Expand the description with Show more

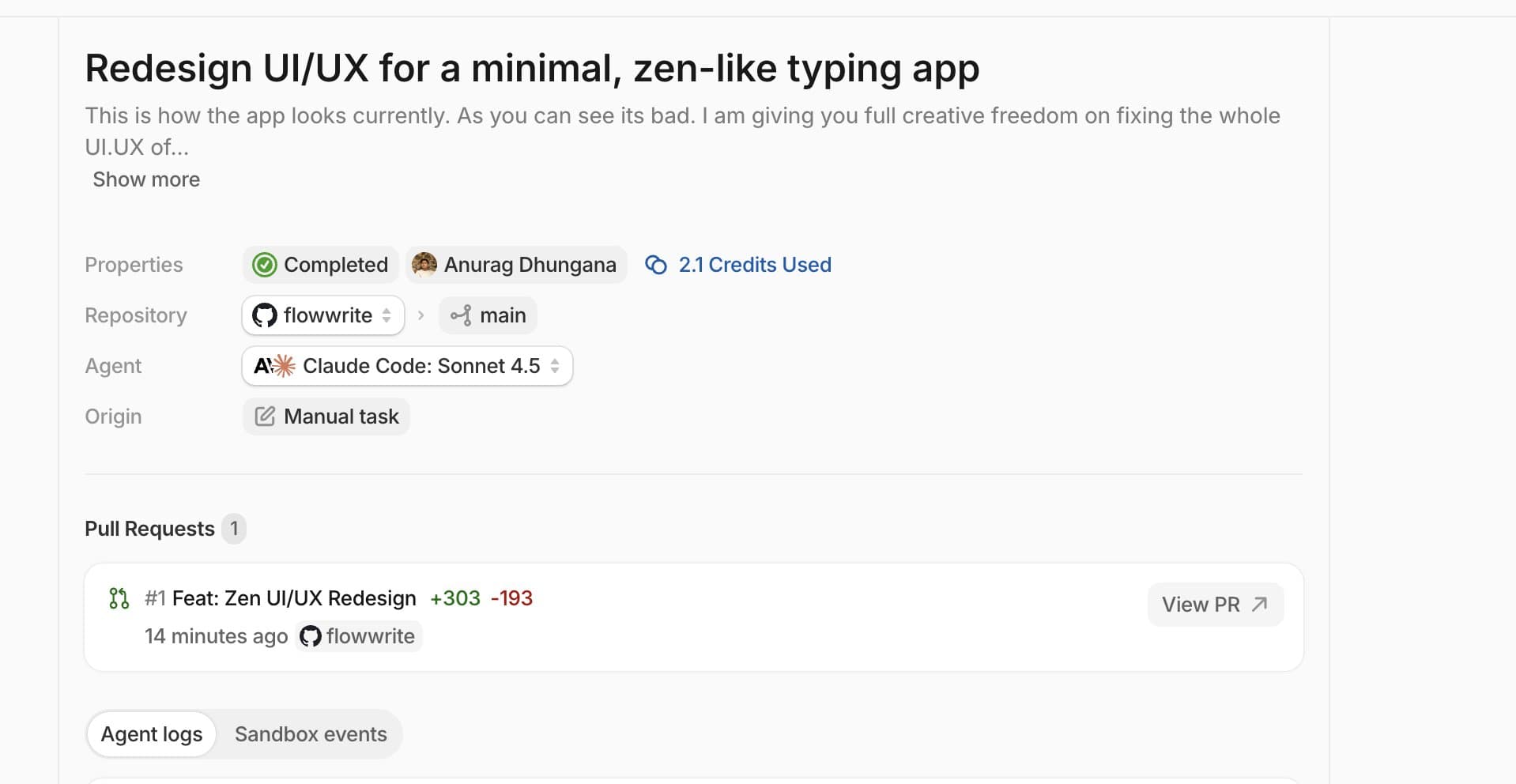coord(145,179)
